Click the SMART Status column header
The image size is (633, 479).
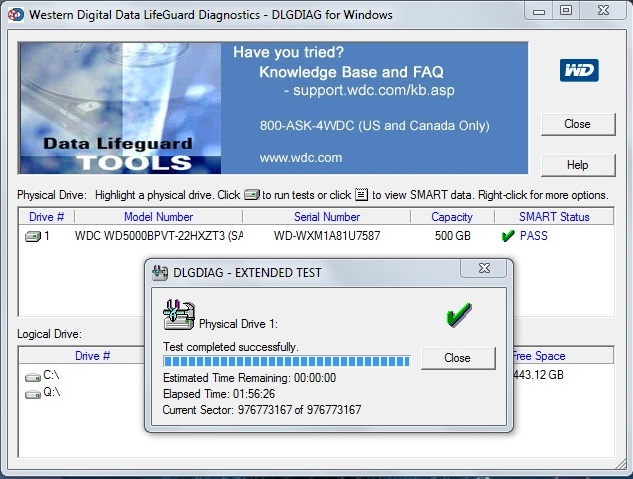(x=554, y=217)
